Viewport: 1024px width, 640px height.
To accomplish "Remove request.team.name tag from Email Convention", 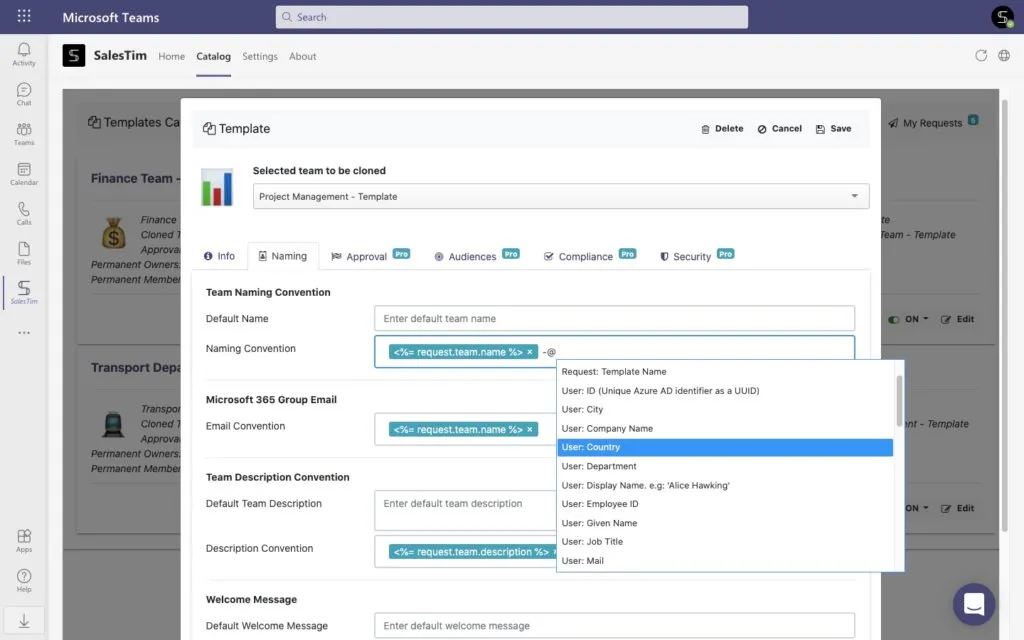I will [530, 429].
